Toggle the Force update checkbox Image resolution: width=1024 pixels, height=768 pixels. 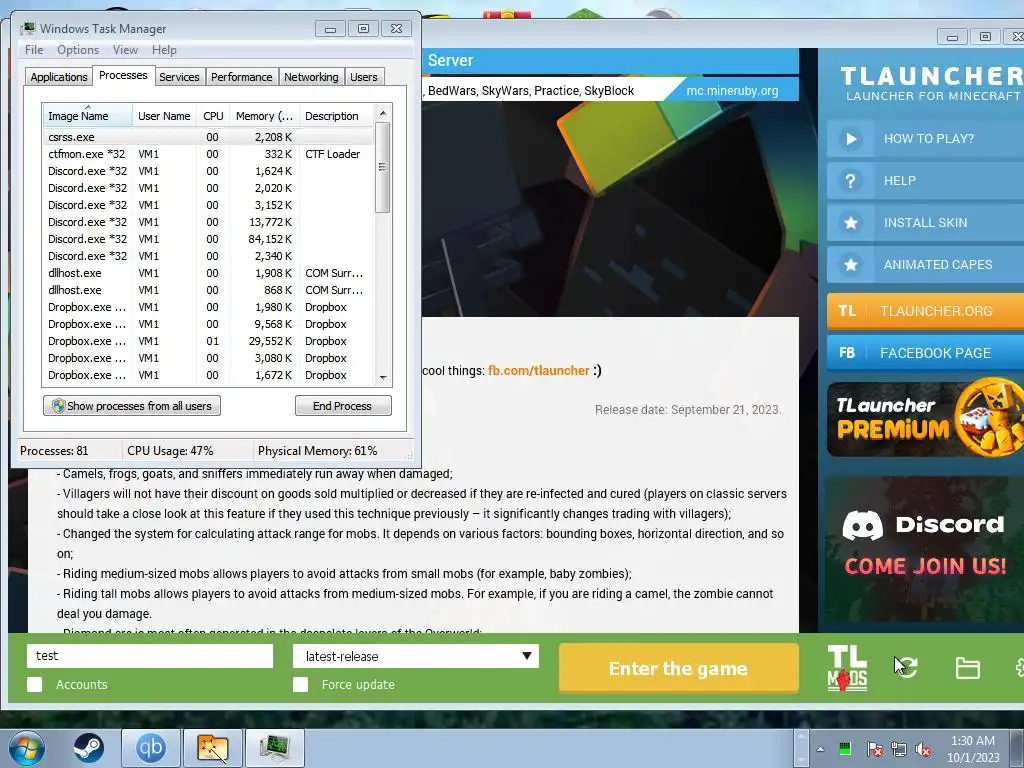[300, 684]
